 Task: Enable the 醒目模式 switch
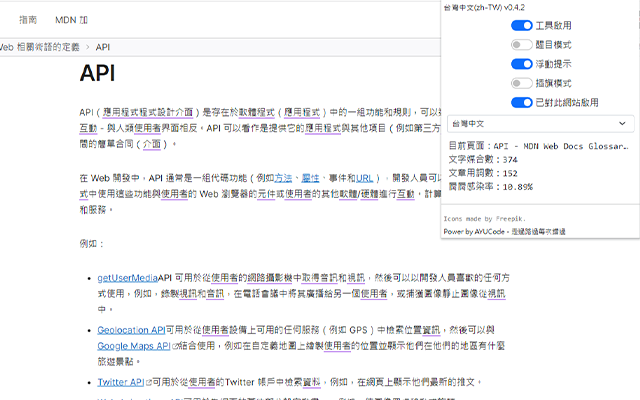[x=522, y=44]
